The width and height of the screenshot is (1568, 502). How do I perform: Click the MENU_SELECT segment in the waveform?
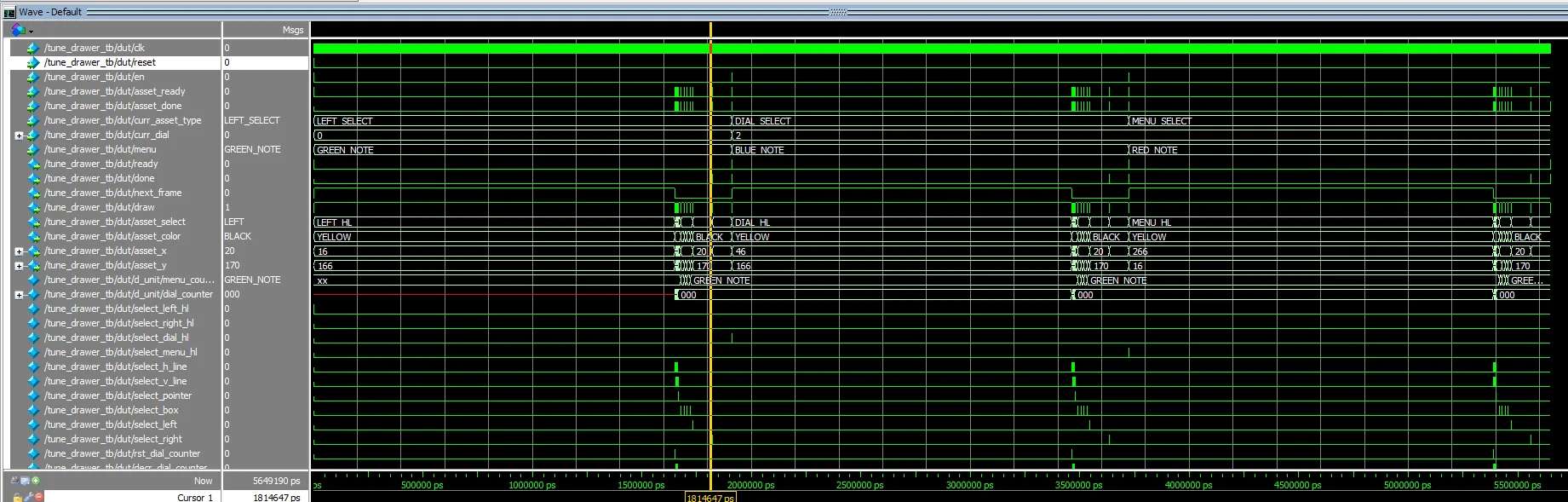coord(1162,121)
